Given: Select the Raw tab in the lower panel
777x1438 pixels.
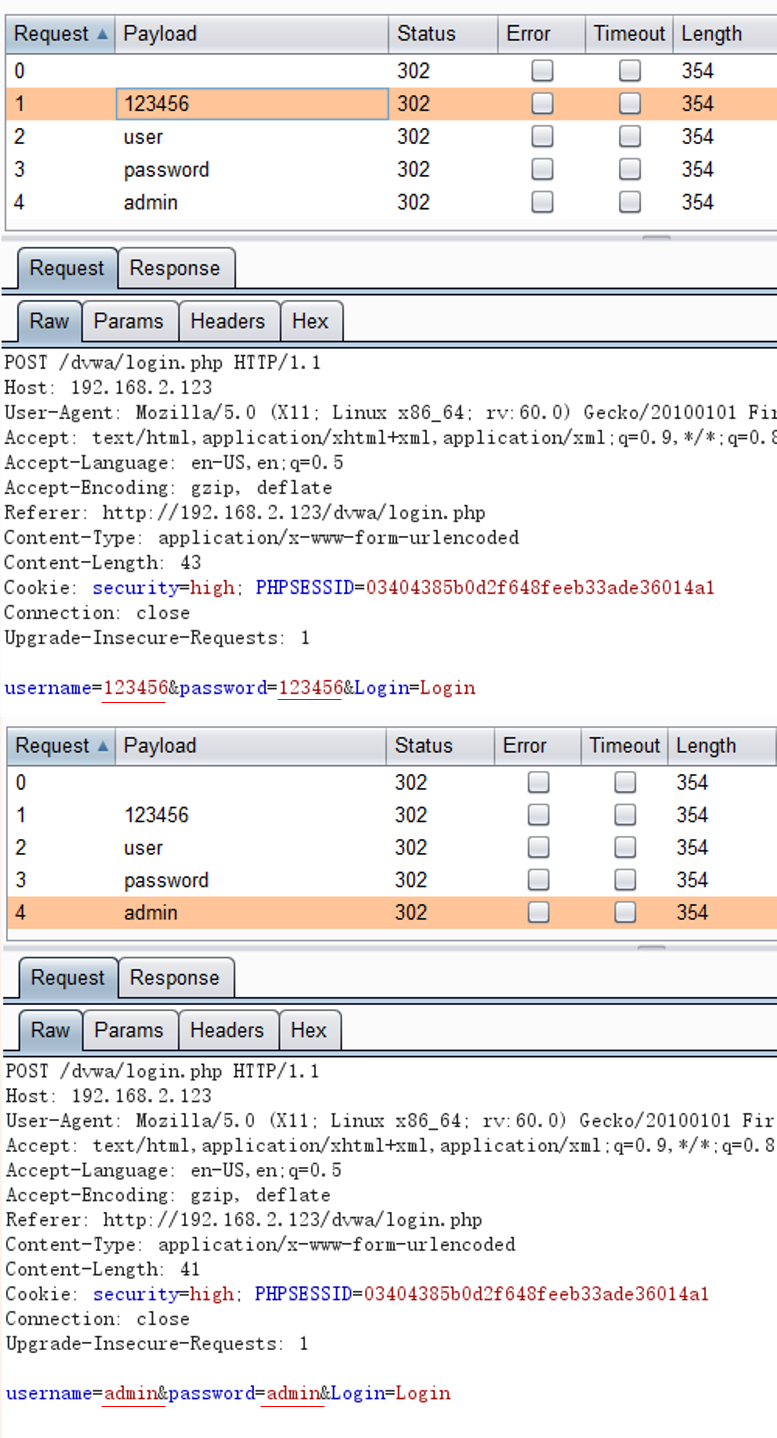Looking at the screenshot, I should coord(50,1030).
